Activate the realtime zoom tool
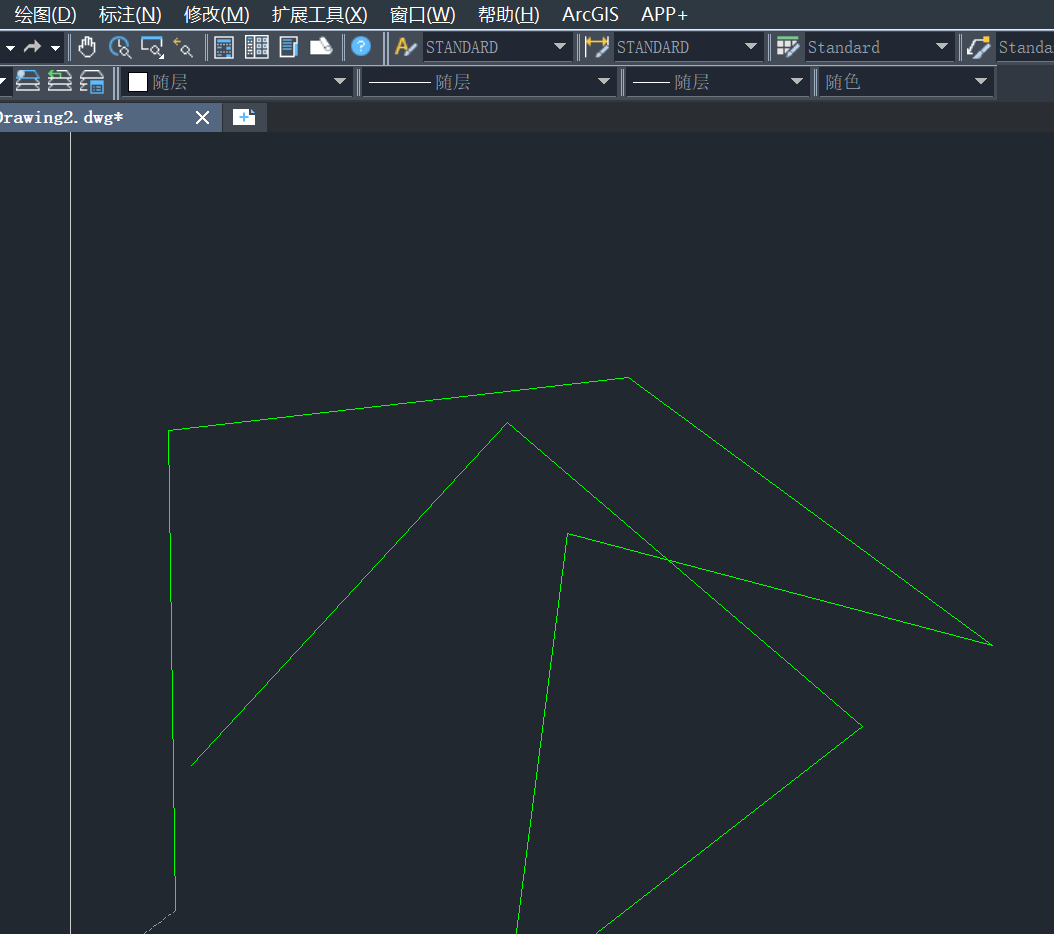This screenshot has height=934, width=1054. [x=120, y=47]
